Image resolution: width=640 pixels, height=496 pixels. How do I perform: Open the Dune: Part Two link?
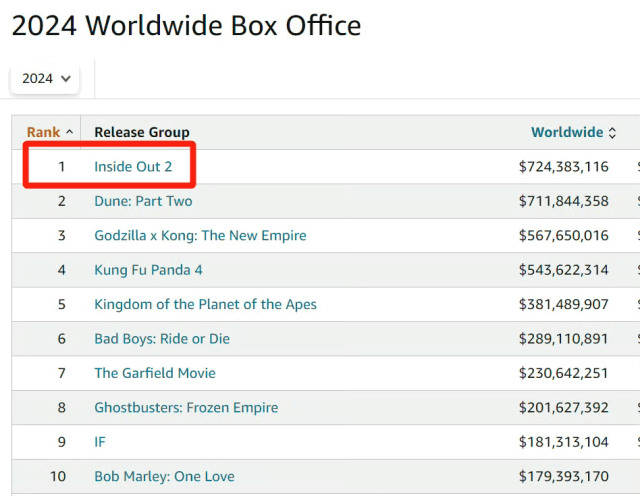point(143,201)
